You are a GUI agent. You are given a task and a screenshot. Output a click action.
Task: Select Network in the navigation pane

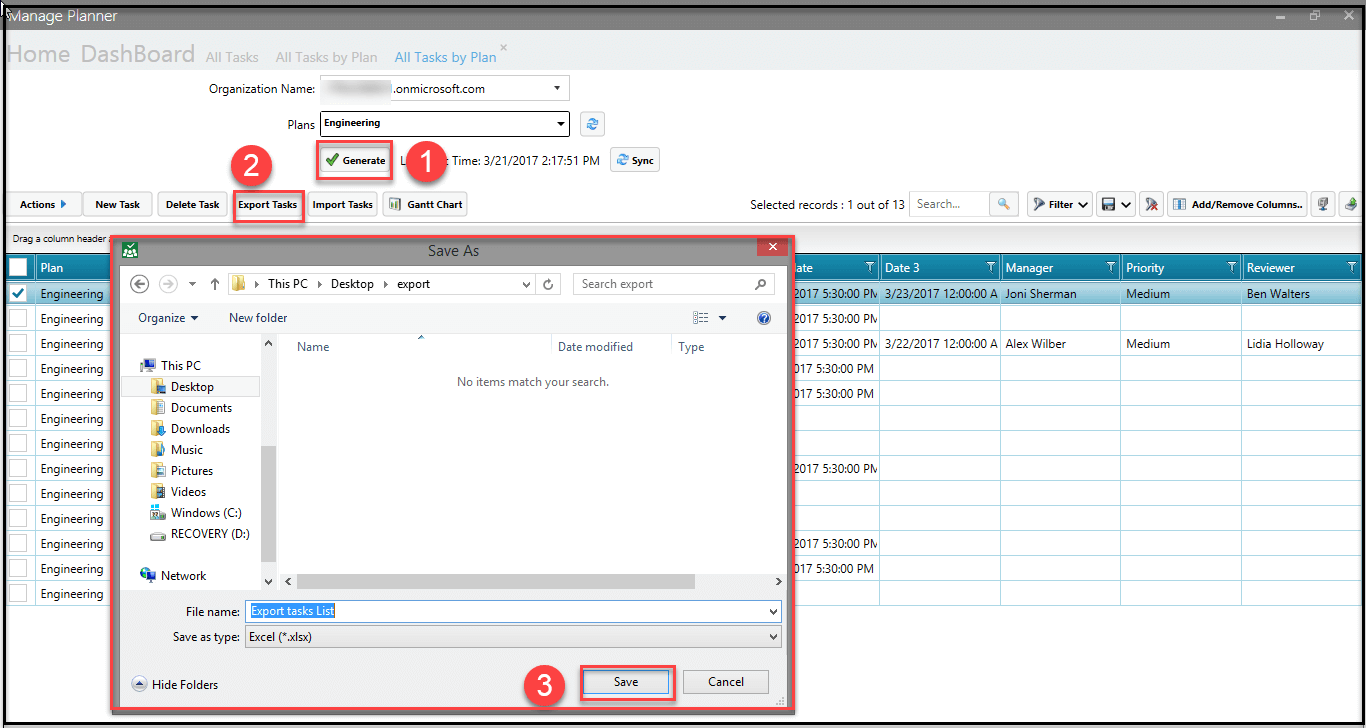[173, 576]
